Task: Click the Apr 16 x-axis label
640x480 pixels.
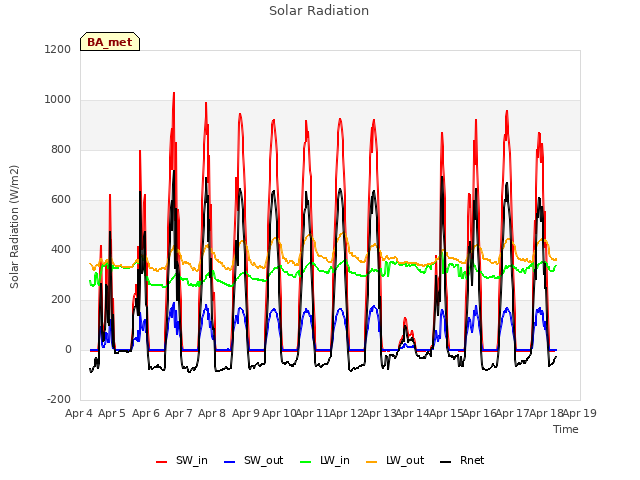Action: 479,413
